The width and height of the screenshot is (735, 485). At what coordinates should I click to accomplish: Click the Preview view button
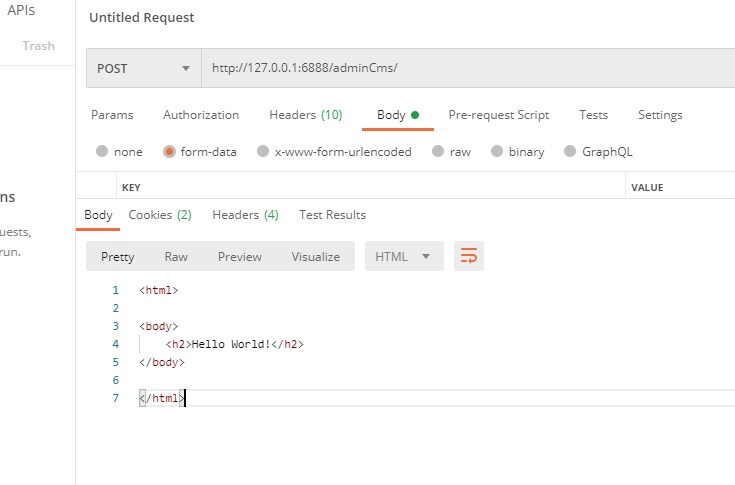coord(240,257)
